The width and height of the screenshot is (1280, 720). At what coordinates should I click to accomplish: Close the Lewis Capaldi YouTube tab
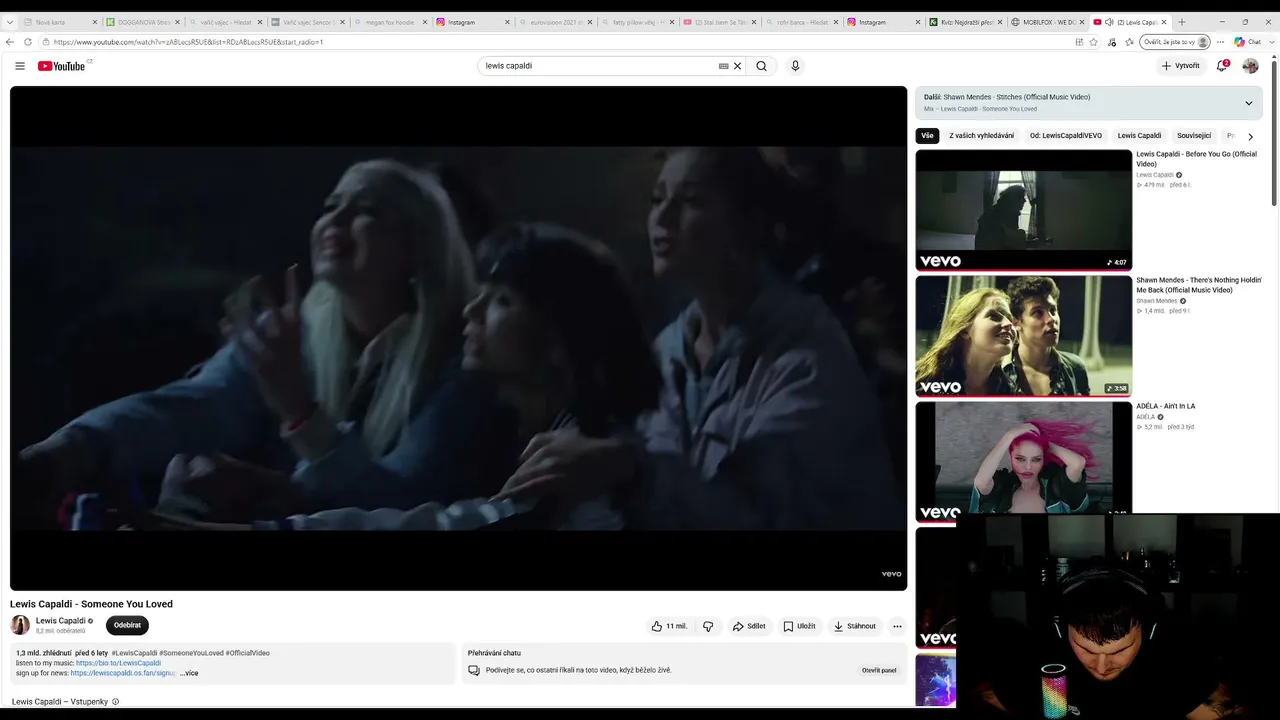pyautogui.click(x=1164, y=22)
